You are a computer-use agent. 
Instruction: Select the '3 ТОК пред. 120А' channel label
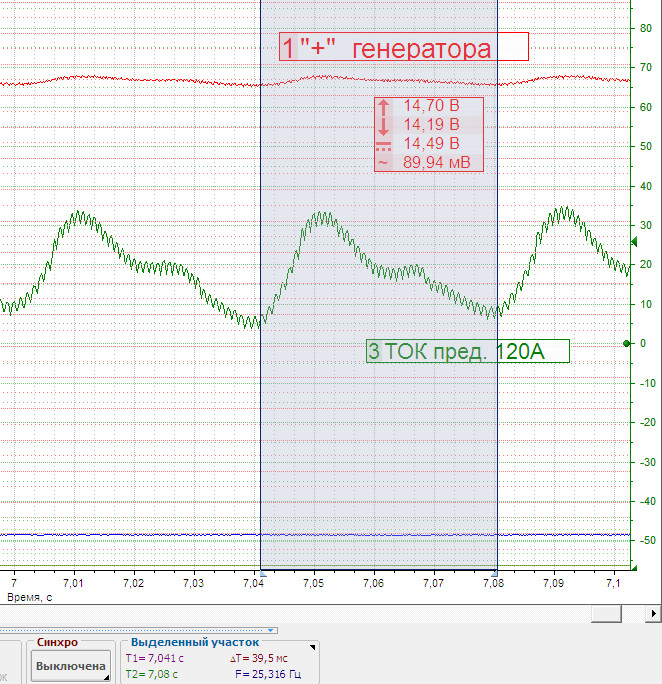tap(467, 351)
